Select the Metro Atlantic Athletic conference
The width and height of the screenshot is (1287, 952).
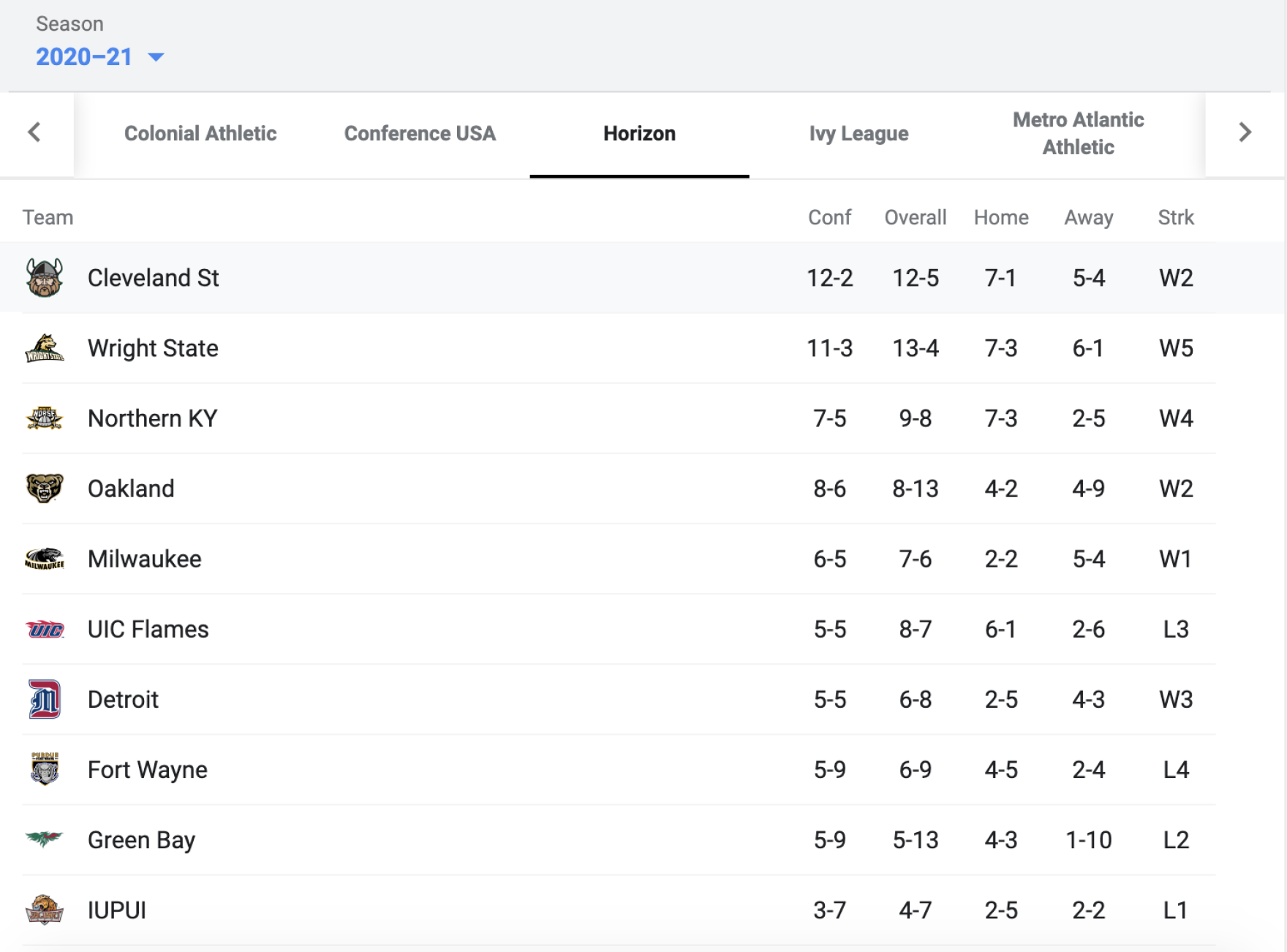[1078, 133]
